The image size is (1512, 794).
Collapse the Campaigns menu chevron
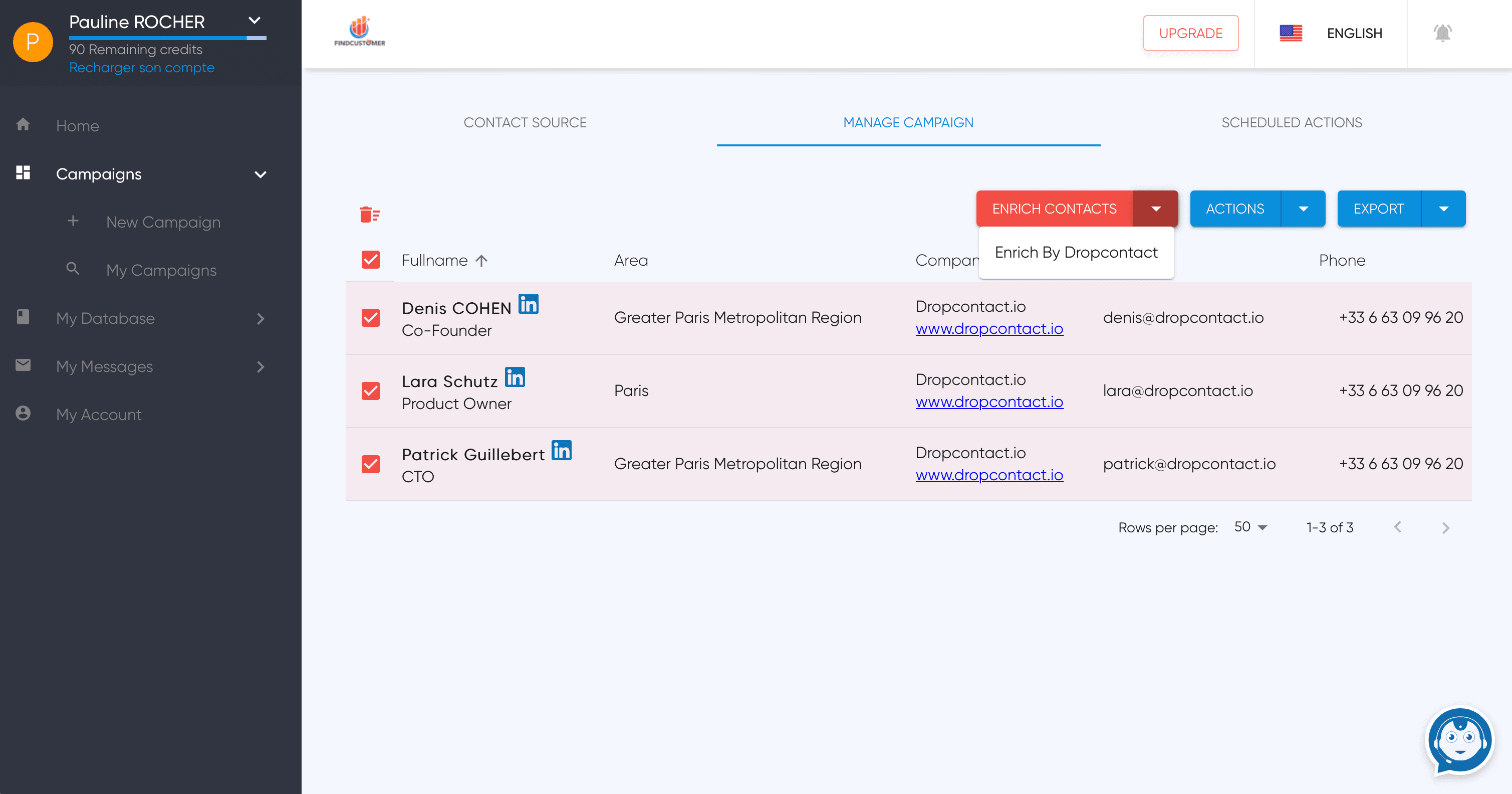(x=261, y=174)
